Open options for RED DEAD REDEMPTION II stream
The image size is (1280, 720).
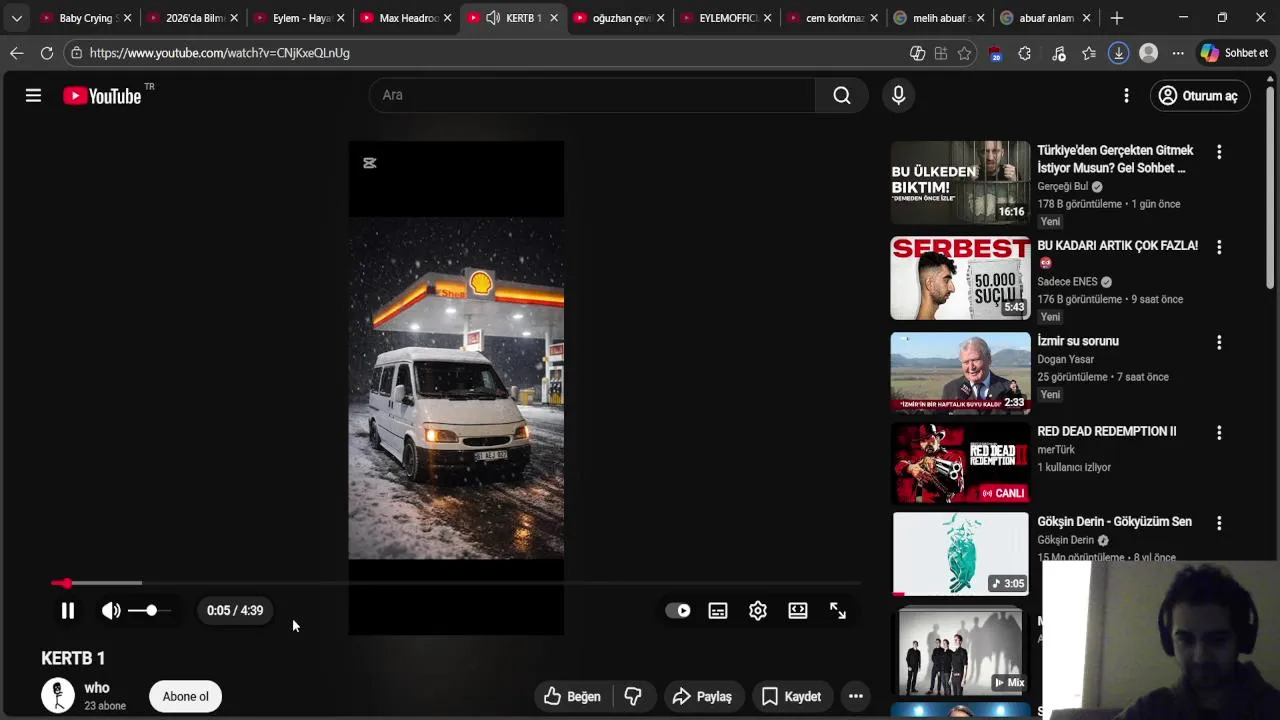[x=1219, y=433]
